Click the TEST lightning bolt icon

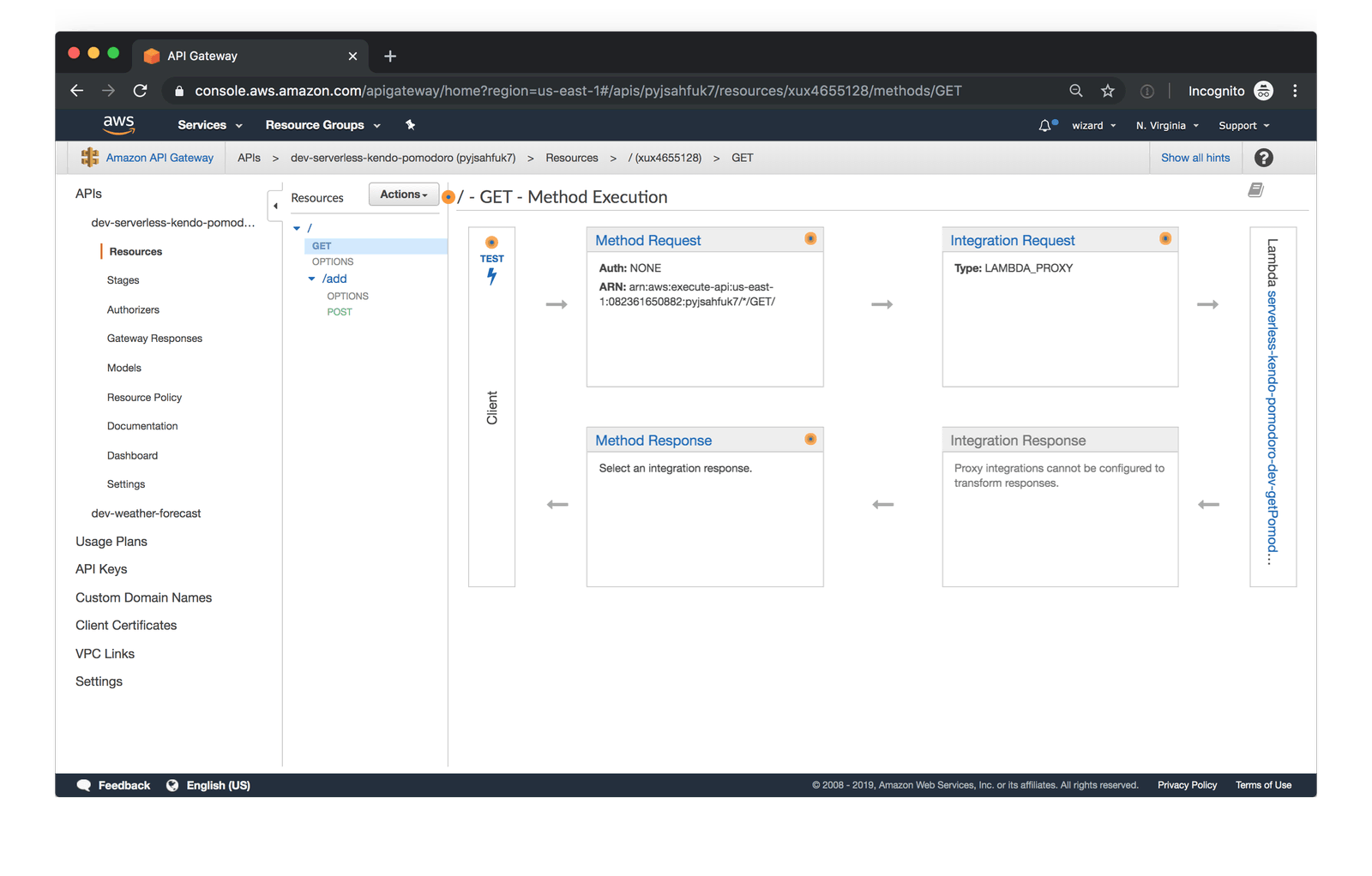coord(491,275)
